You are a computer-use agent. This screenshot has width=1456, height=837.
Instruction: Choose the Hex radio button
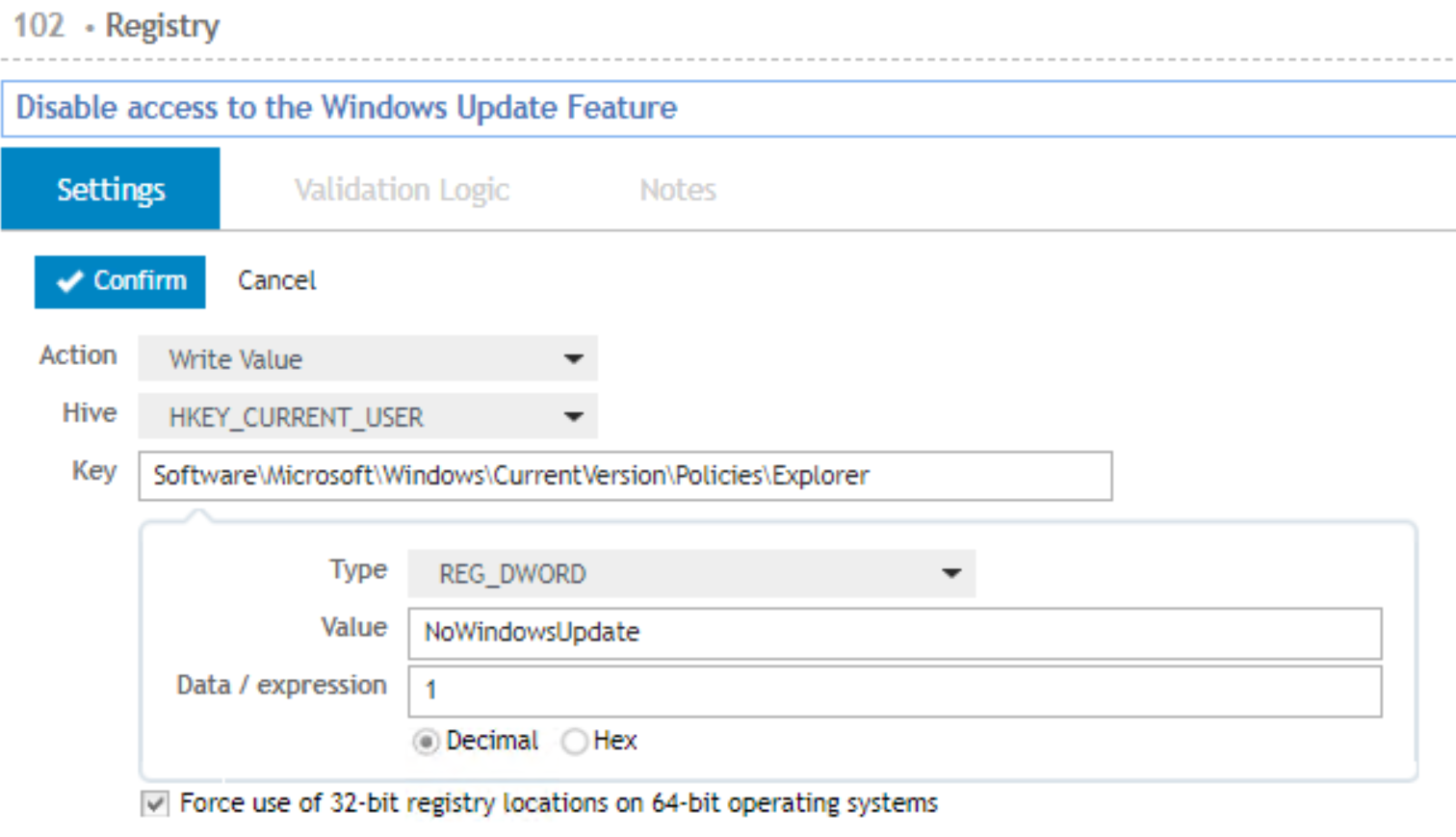(575, 742)
